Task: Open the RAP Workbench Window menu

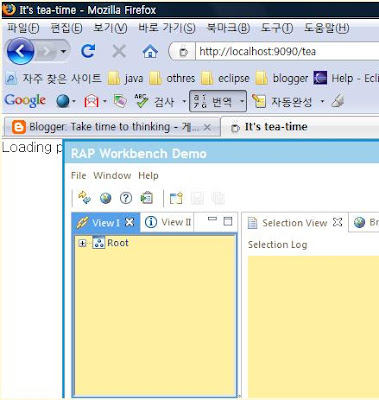Action: [112, 176]
